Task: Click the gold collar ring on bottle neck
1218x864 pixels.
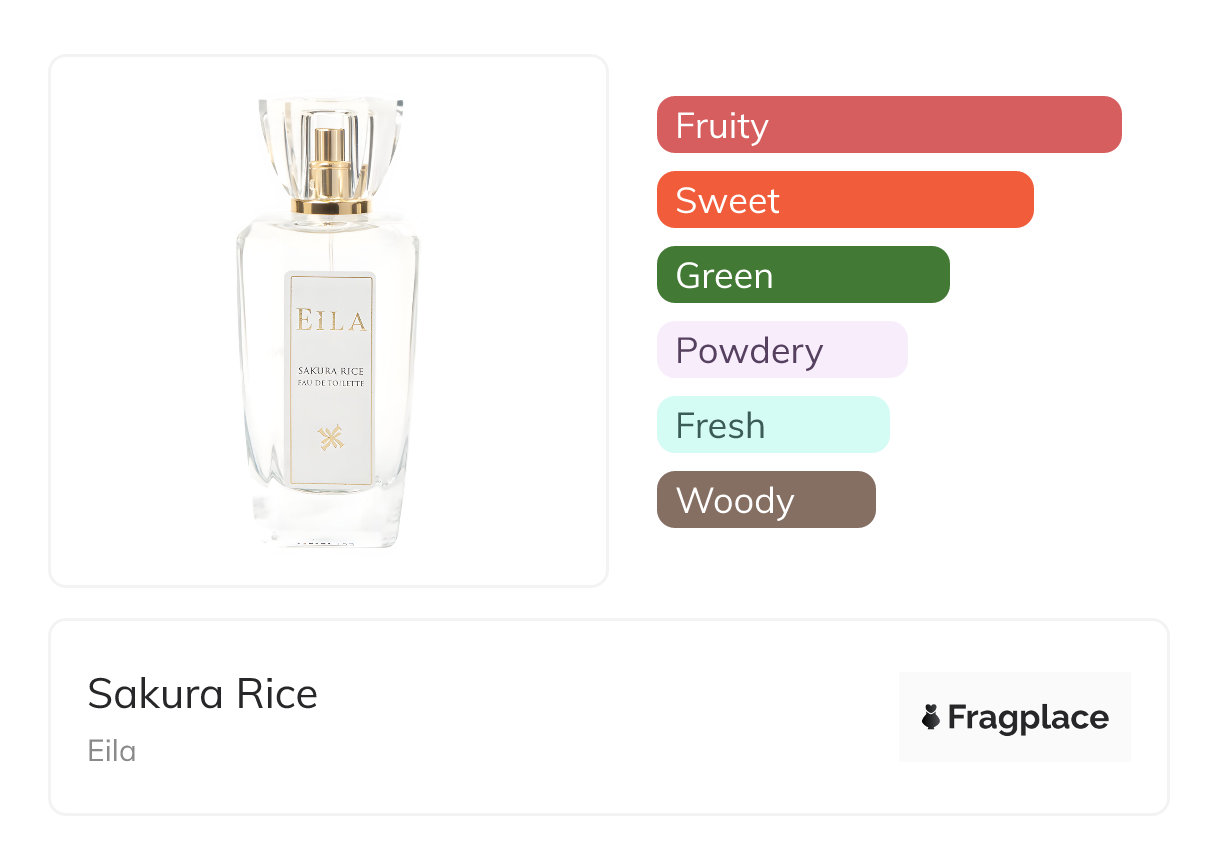Action: (330, 207)
